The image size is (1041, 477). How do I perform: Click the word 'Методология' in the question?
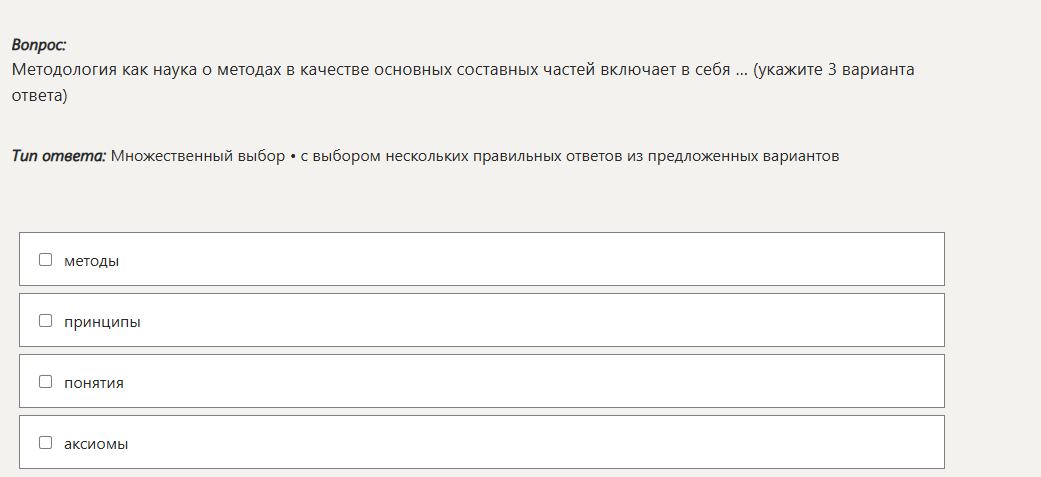pos(64,70)
